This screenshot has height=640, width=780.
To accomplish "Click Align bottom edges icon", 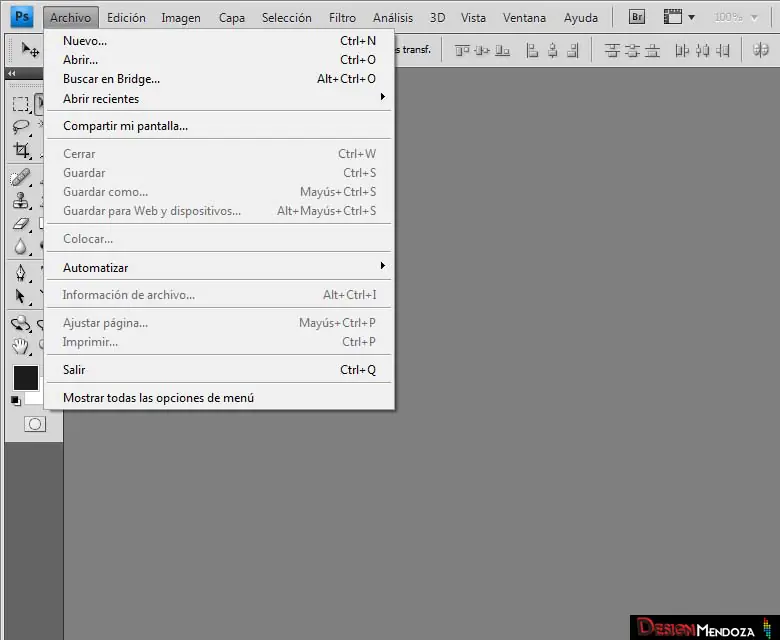I will [x=502, y=50].
